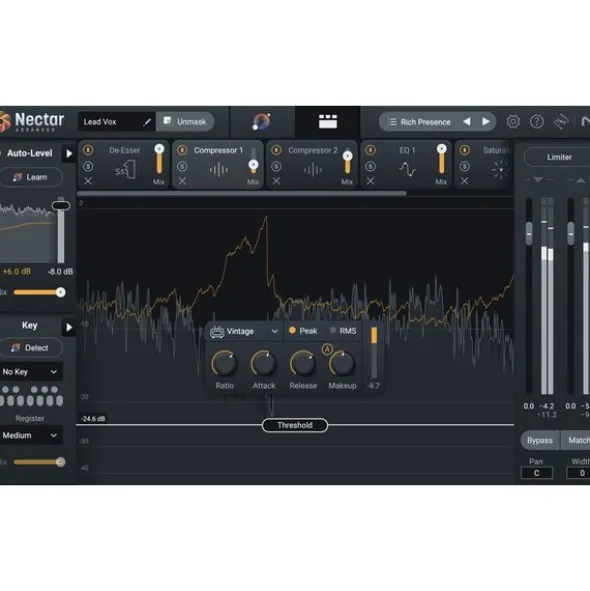This screenshot has width=590, height=591.
Task: Expand the Key panel arrow
Action: pos(69,327)
